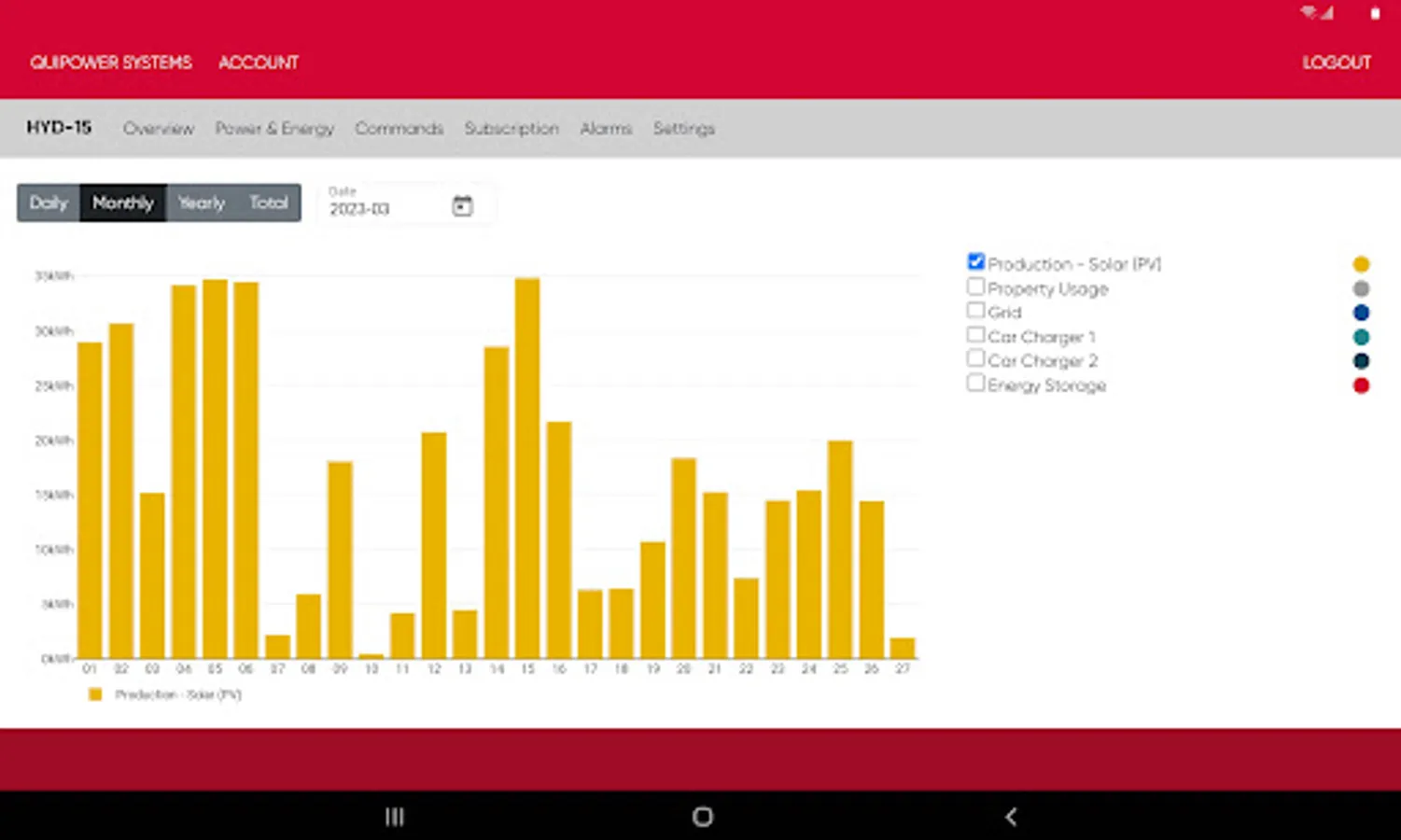Click the chart bar for day 25
Viewport: 1401px width, 840px height.
coord(840,550)
